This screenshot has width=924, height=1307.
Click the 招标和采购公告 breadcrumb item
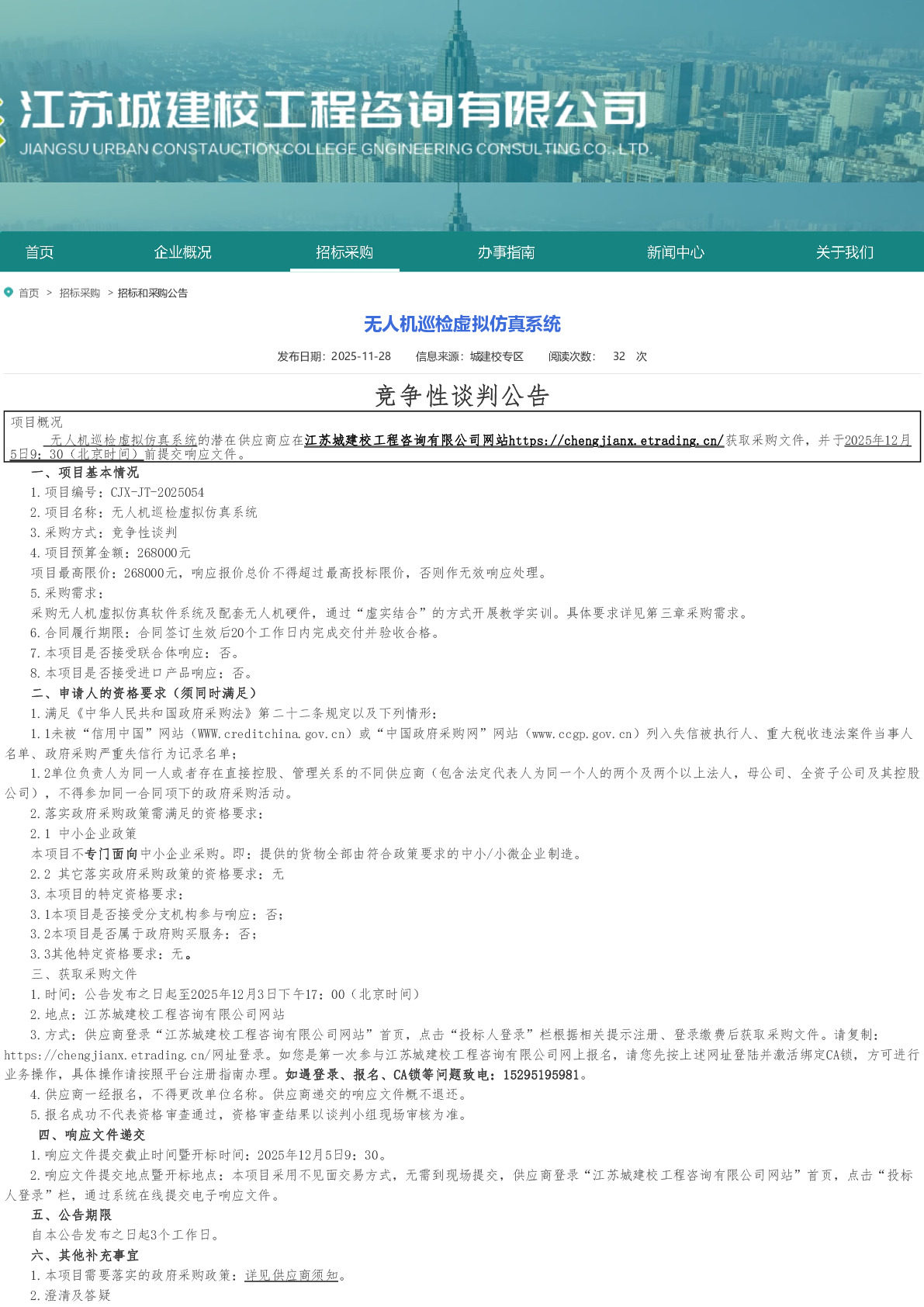point(153,293)
